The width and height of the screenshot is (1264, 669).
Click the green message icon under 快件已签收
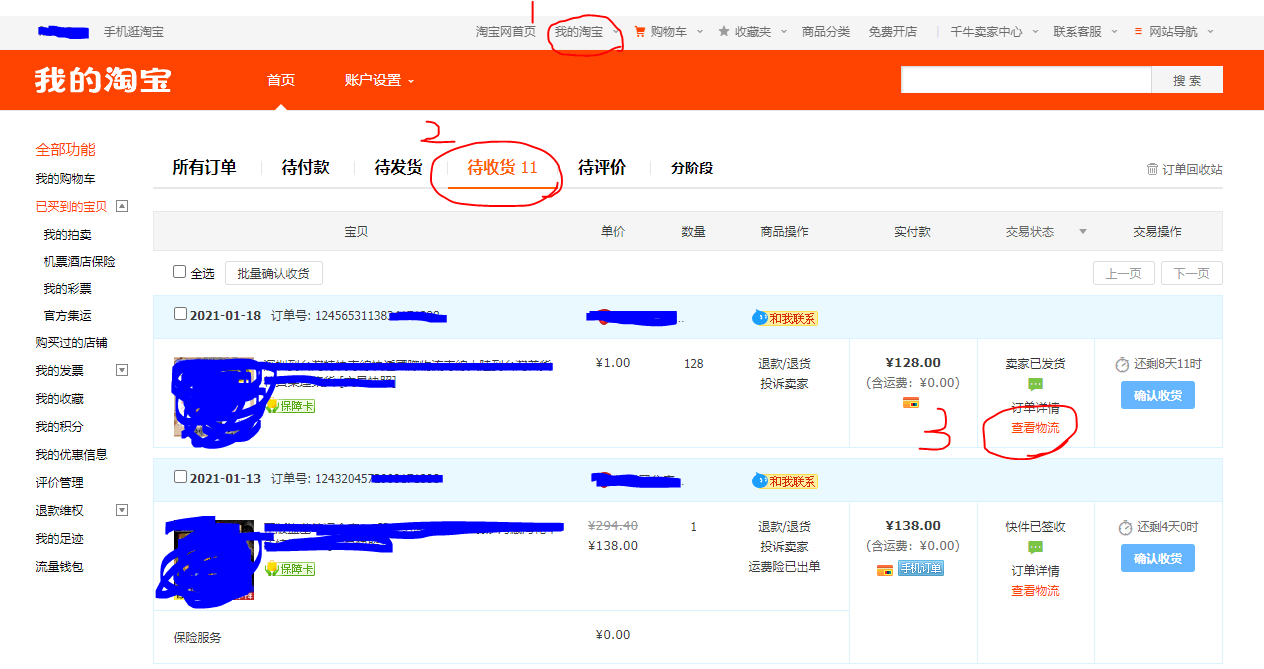[1035, 548]
